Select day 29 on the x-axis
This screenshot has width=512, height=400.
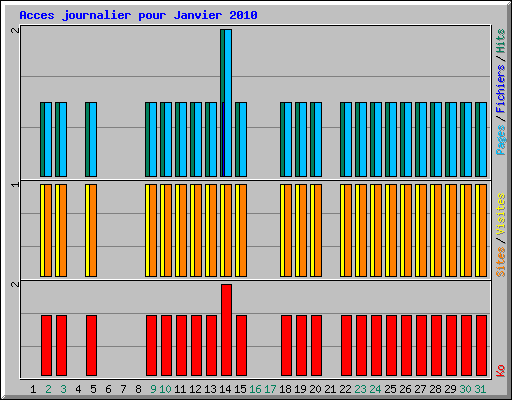point(450,389)
